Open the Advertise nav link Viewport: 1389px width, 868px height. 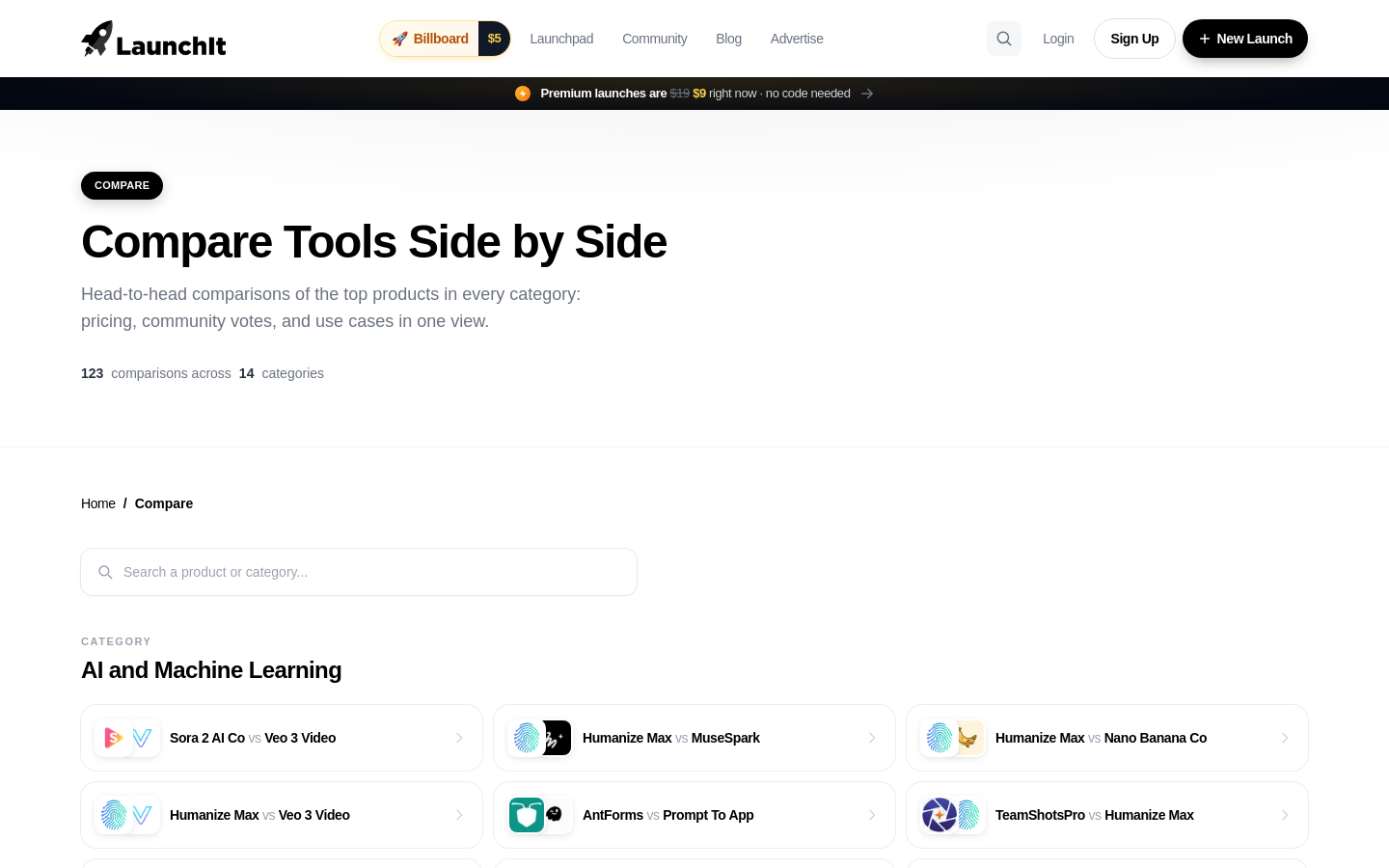pyautogui.click(x=797, y=39)
